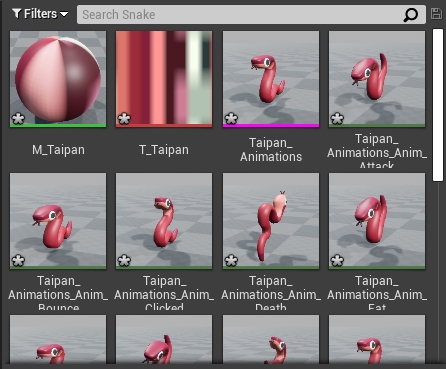
Task: Click the unsaved asterisk badge on Anim_Clicked
Action: [x=124, y=261]
